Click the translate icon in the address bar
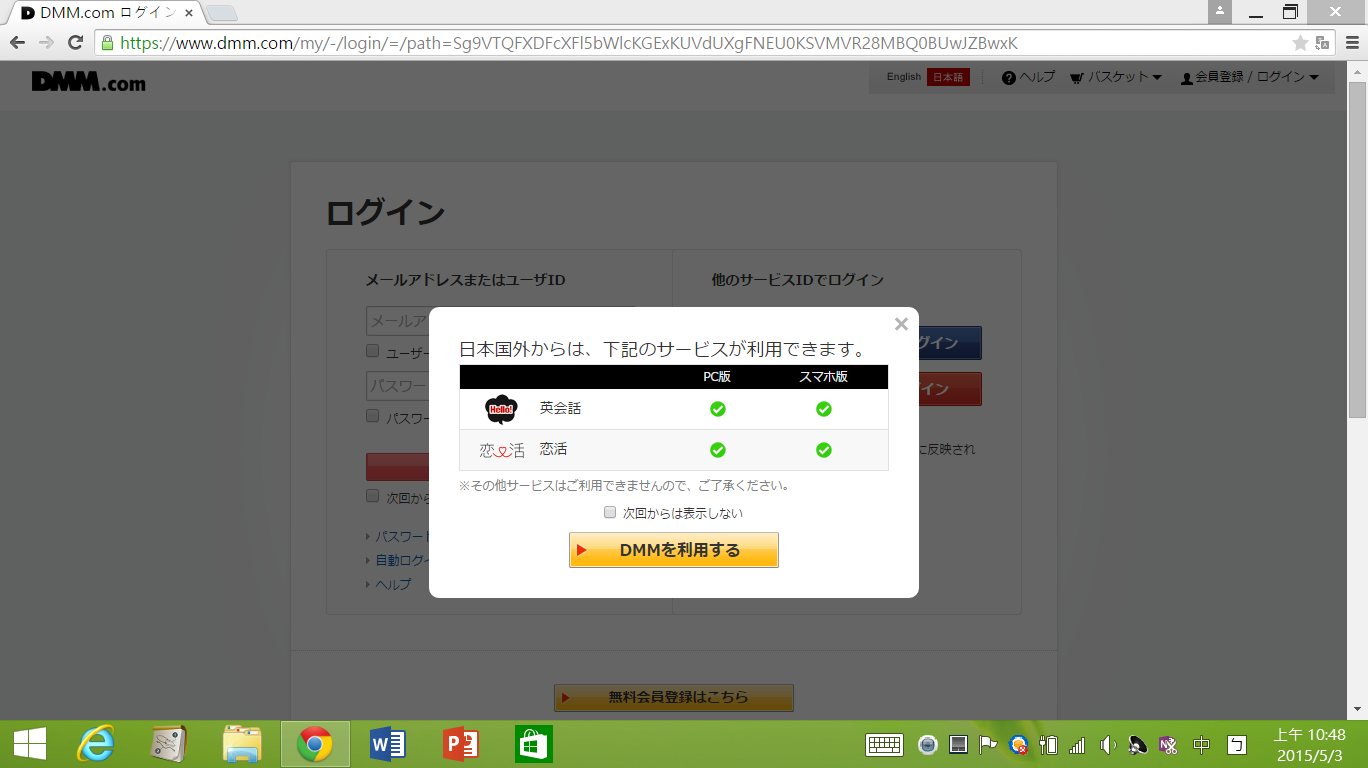Screen dimensions: 1368x768 point(1322,43)
